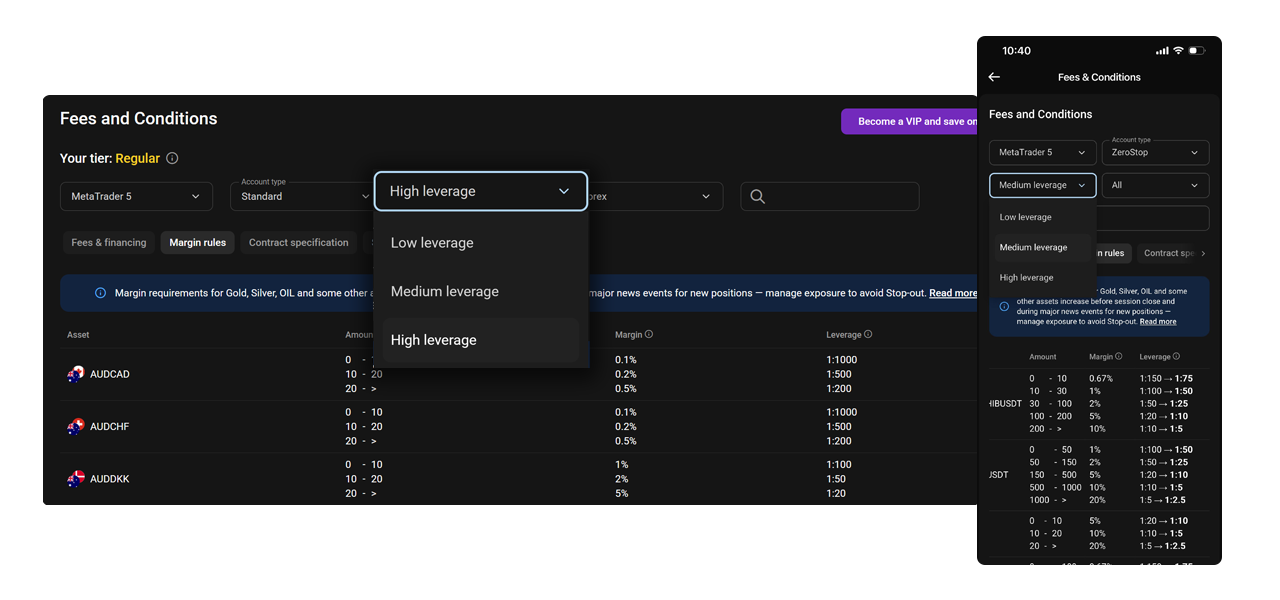
Task: Tap info icon beside mobile Margin header
Action: [x=1119, y=356]
